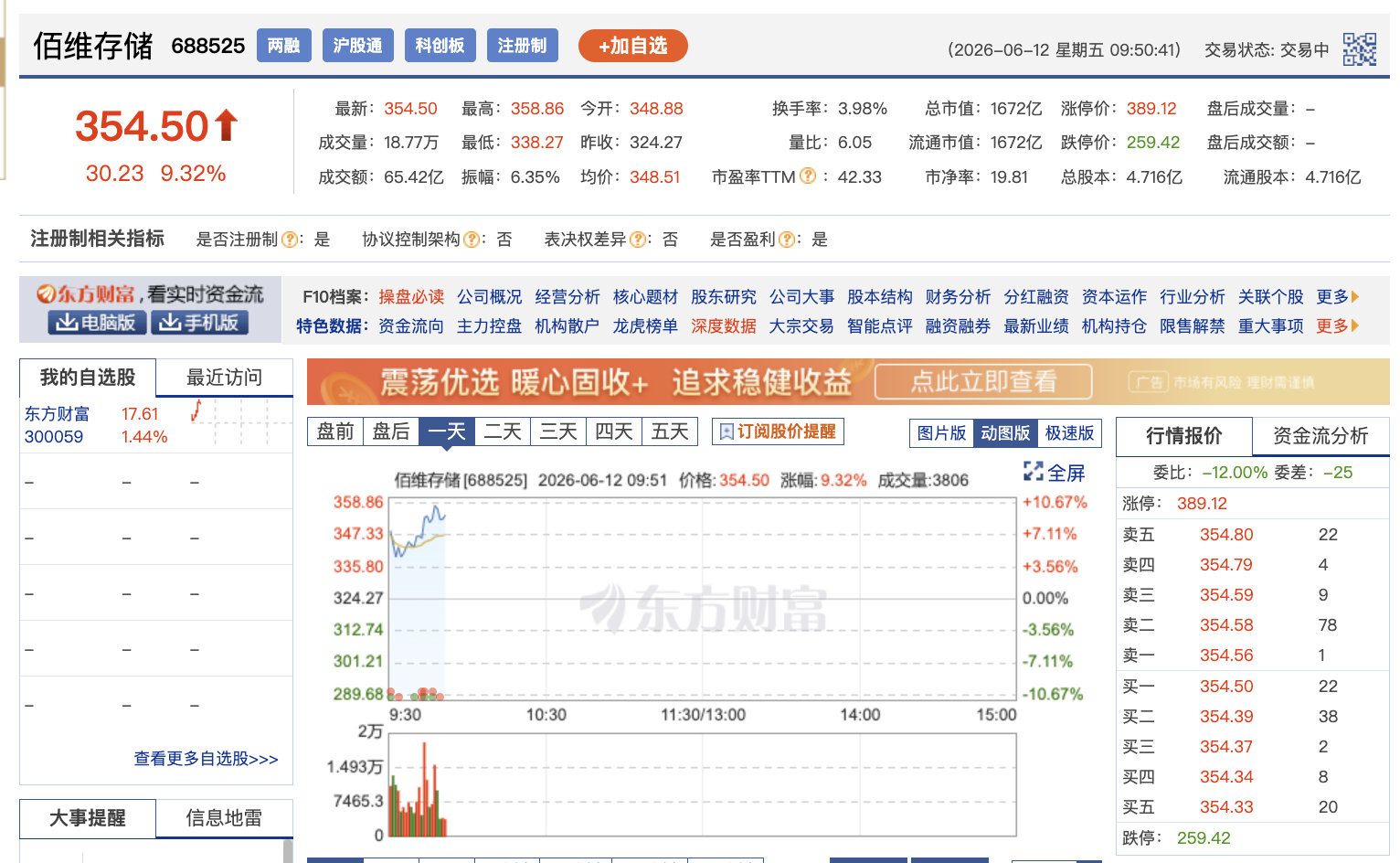
Task: Open the 股东研究 link
Action: coord(724,297)
